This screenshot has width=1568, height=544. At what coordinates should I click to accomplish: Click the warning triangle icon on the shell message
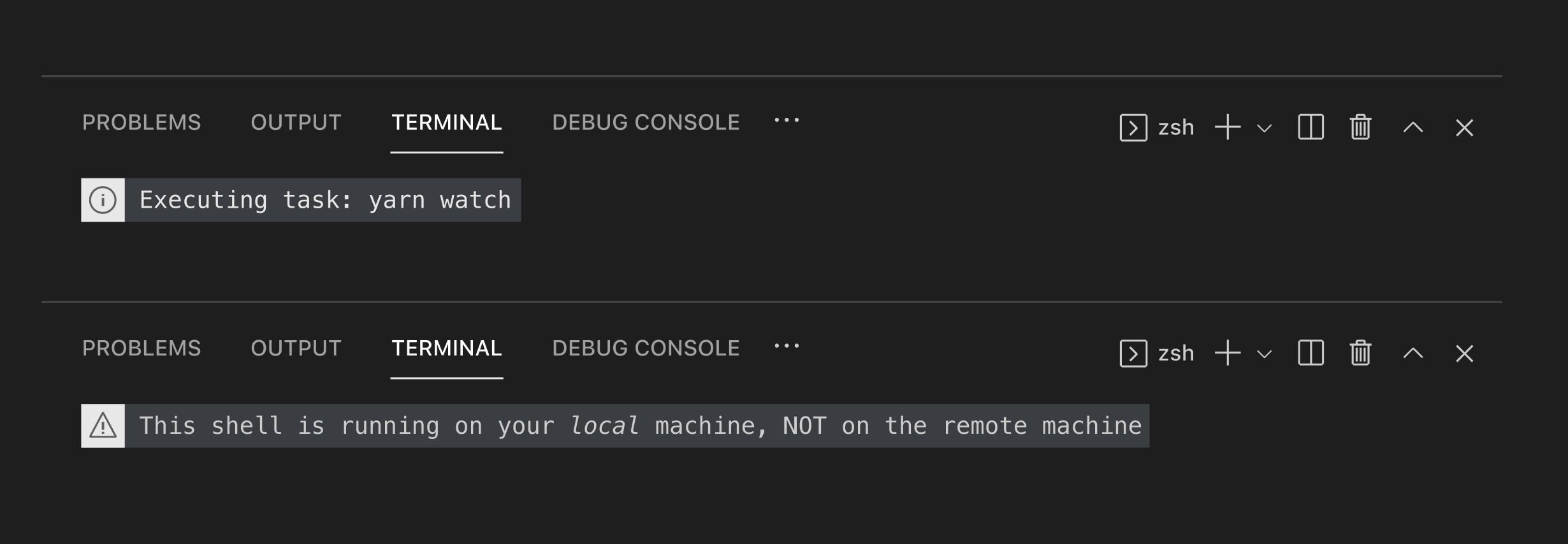point(103,425)
